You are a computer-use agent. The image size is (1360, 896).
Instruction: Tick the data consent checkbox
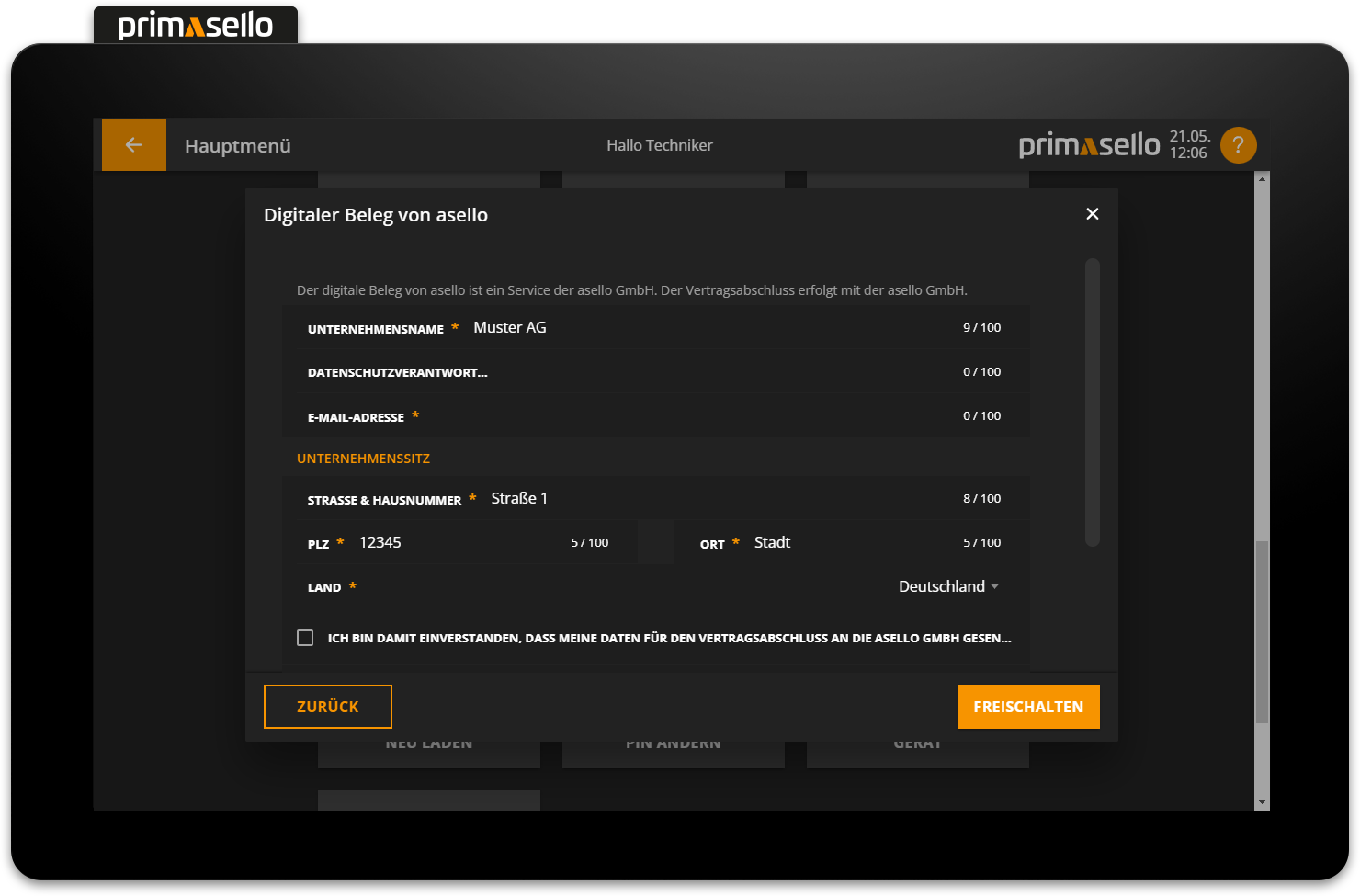(305, 638)
